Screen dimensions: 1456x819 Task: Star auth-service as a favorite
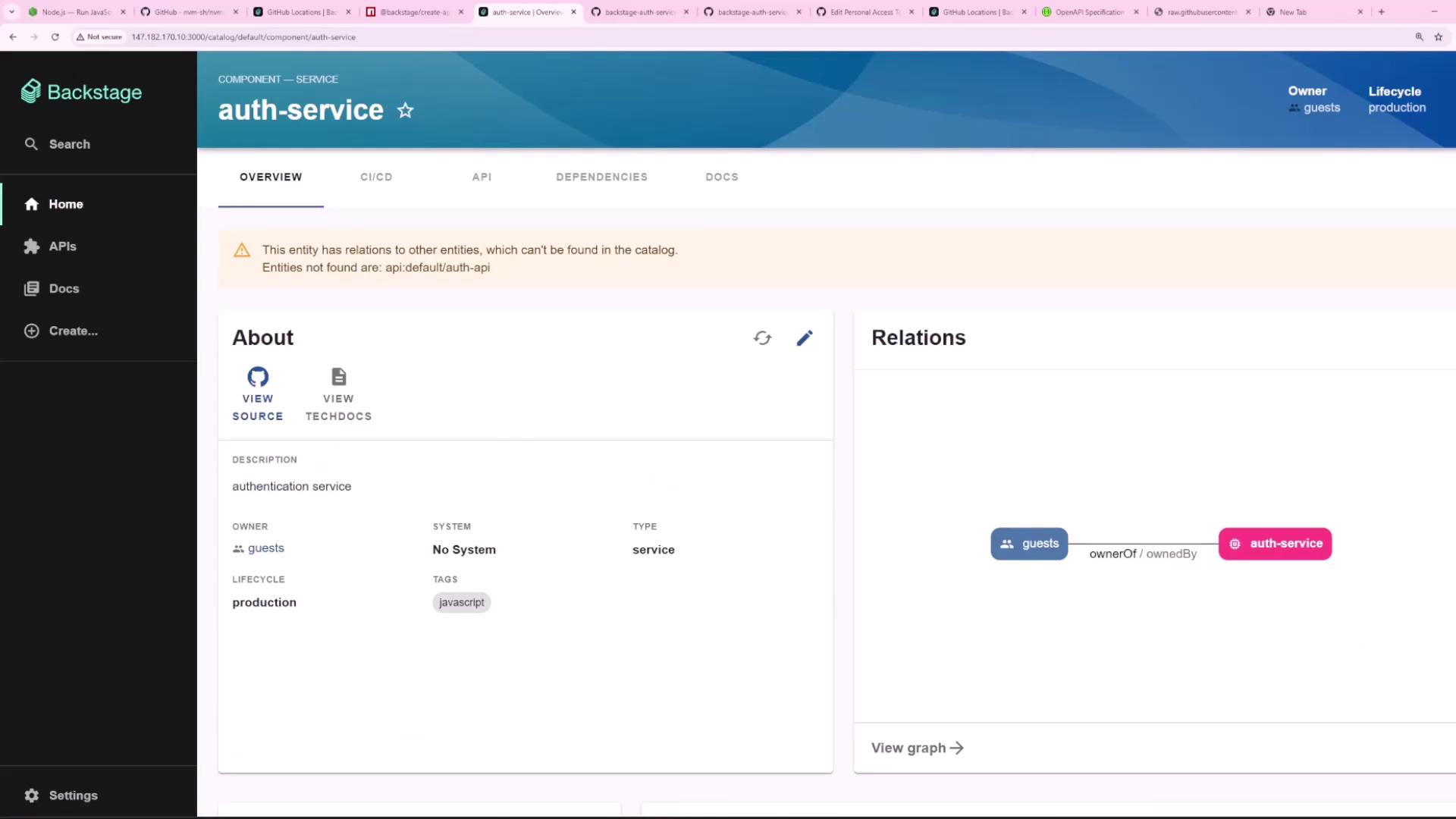pyautogui.click(x=406, y=111)
